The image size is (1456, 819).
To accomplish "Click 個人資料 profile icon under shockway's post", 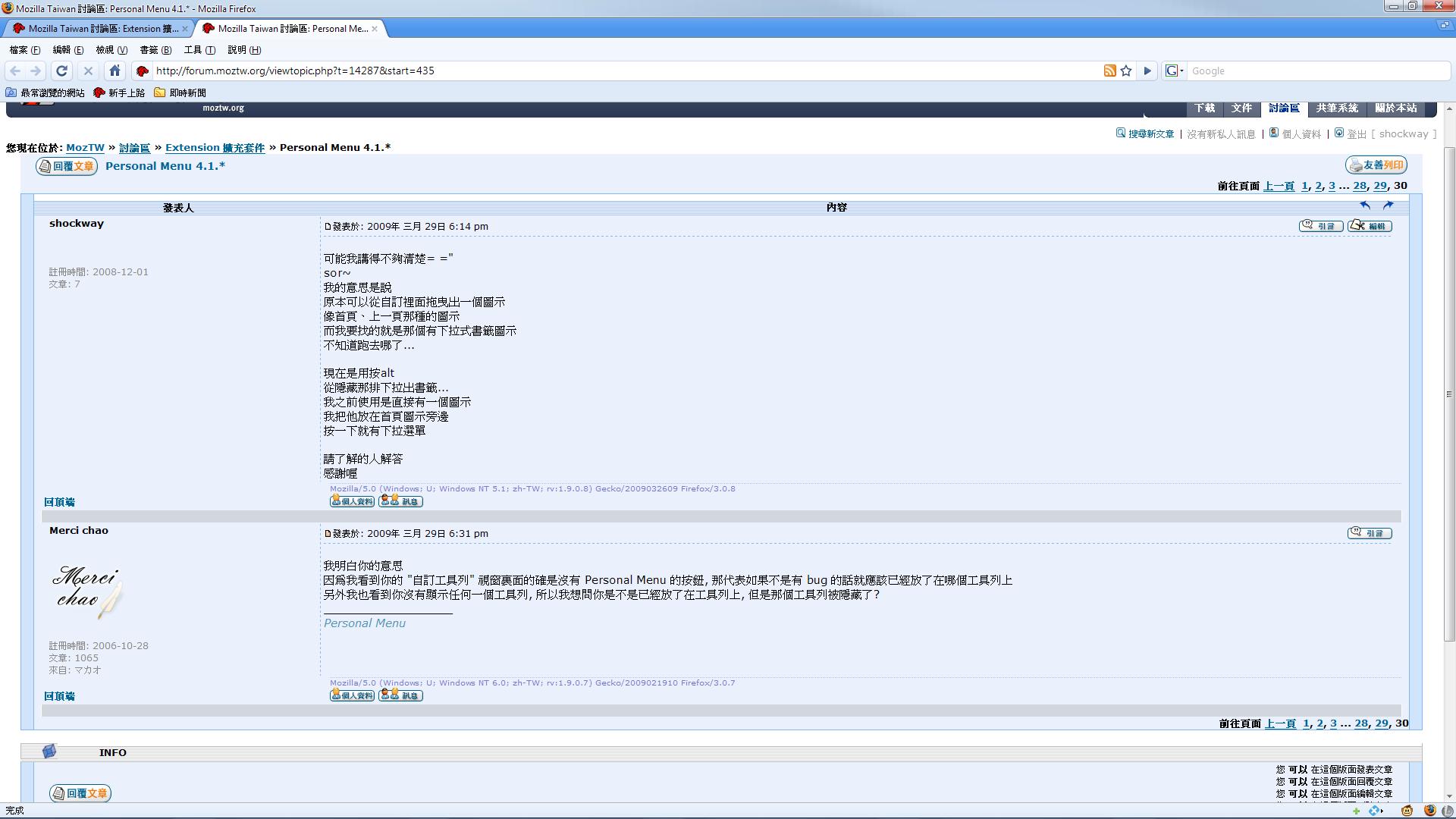I will 352,501.
